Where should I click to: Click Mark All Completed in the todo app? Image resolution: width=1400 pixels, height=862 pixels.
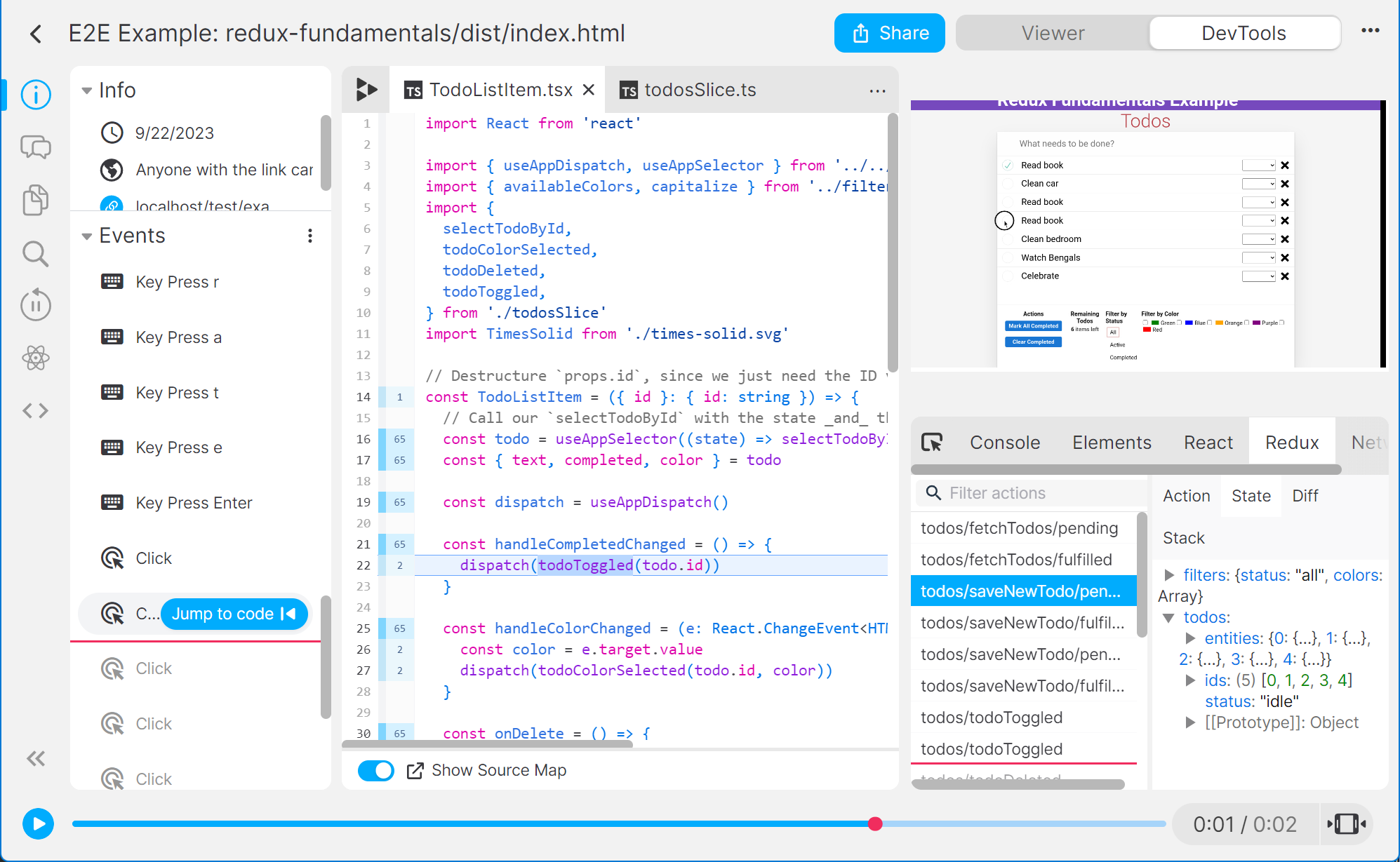[x=1032, y=325]
